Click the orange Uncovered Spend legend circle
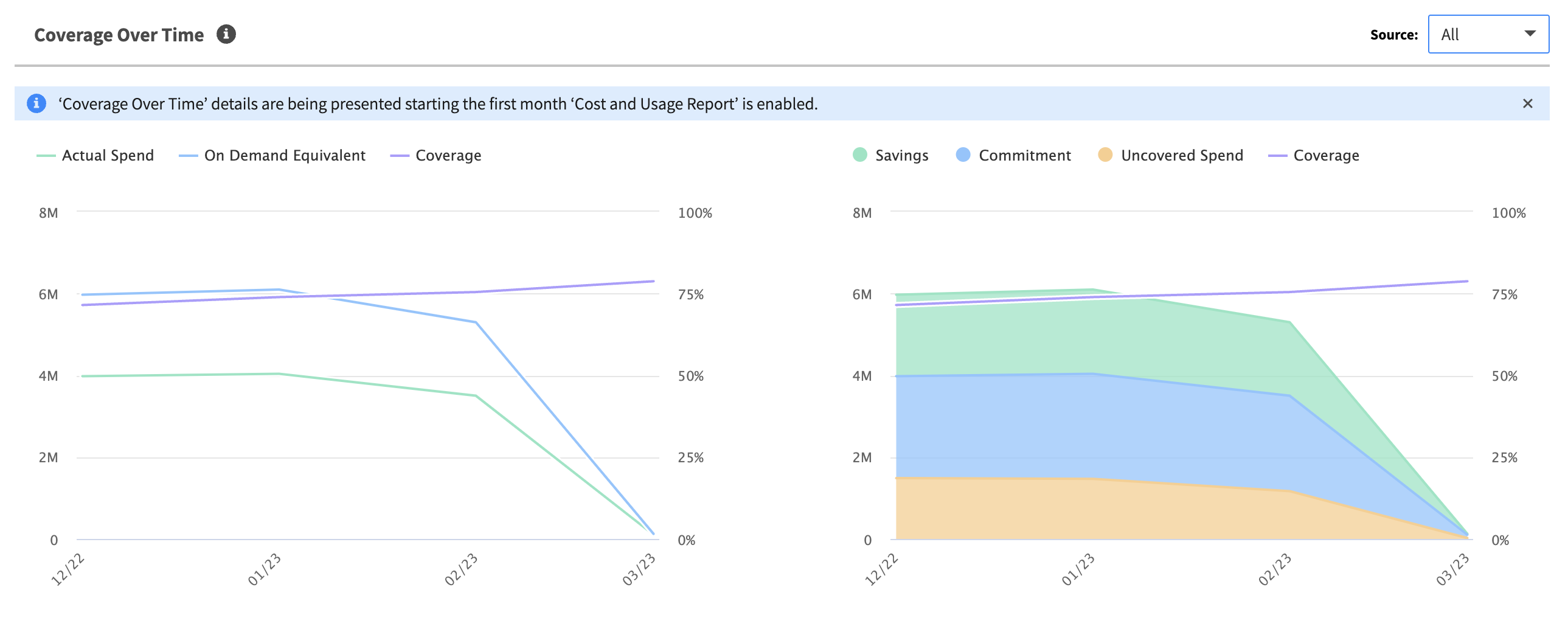Screen dimensions: 1568x618 pos(1105,155)
